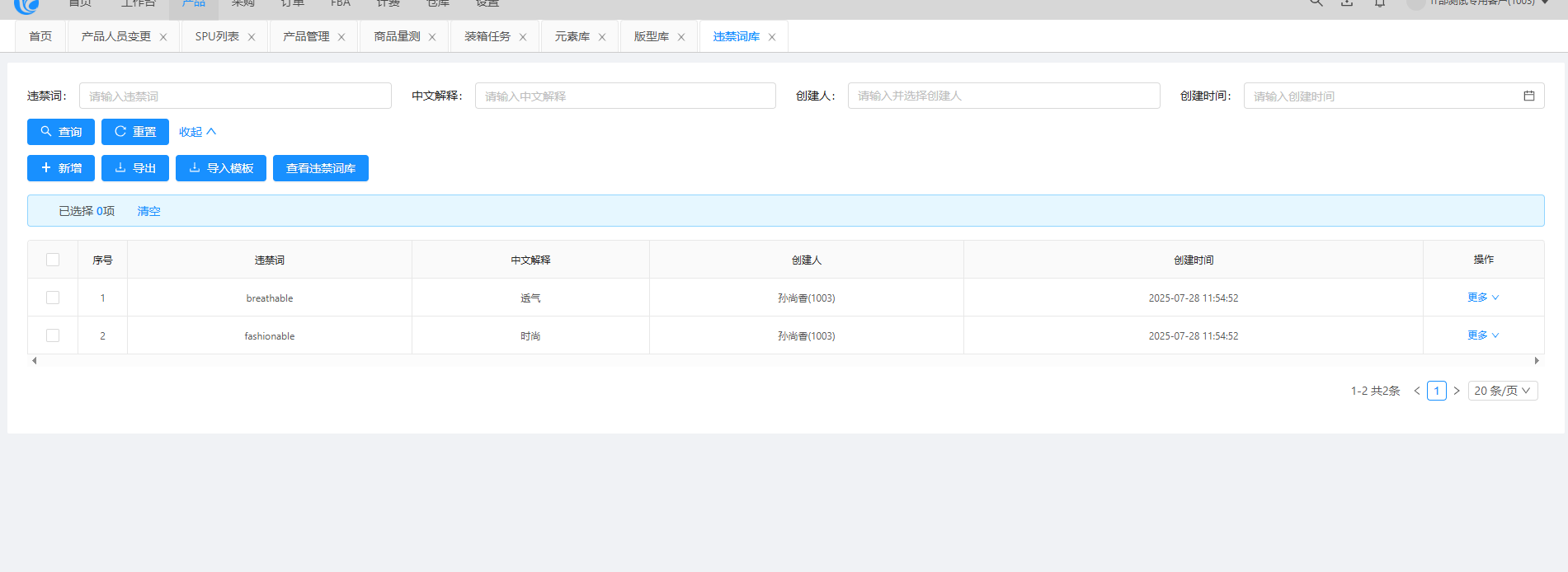
Task: Click the fashionable cell
Action: pyautogui.click(x=270, y=336)
